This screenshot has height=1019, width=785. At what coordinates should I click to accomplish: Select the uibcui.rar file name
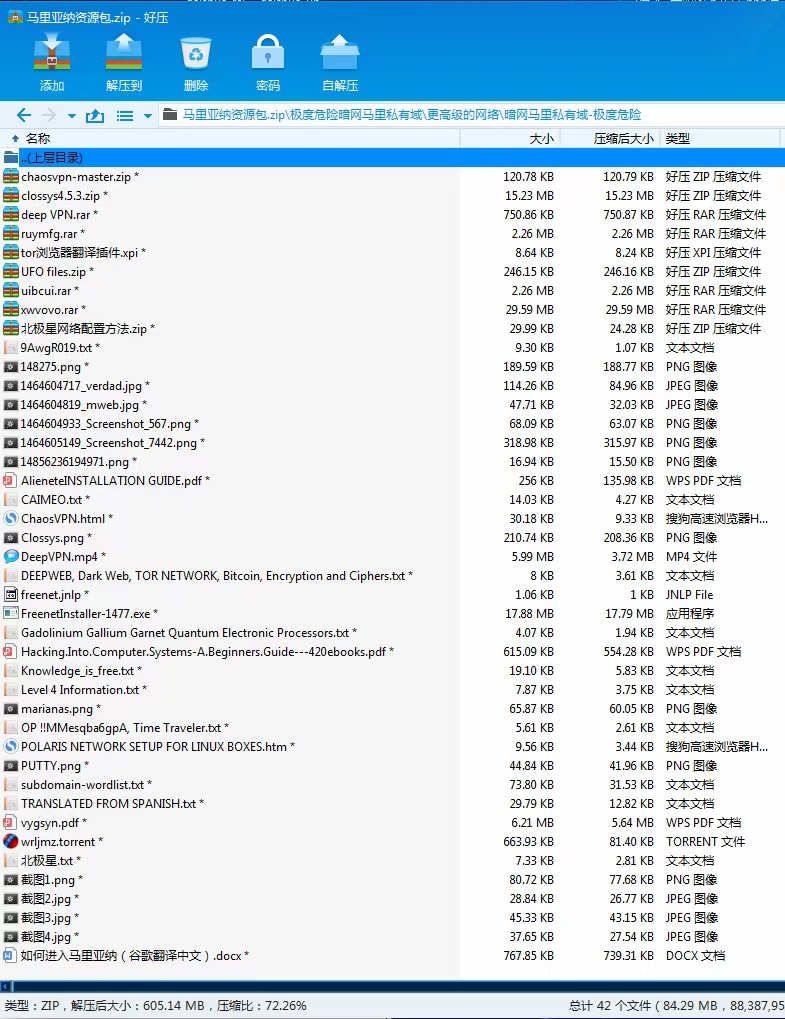coord(46,290)
